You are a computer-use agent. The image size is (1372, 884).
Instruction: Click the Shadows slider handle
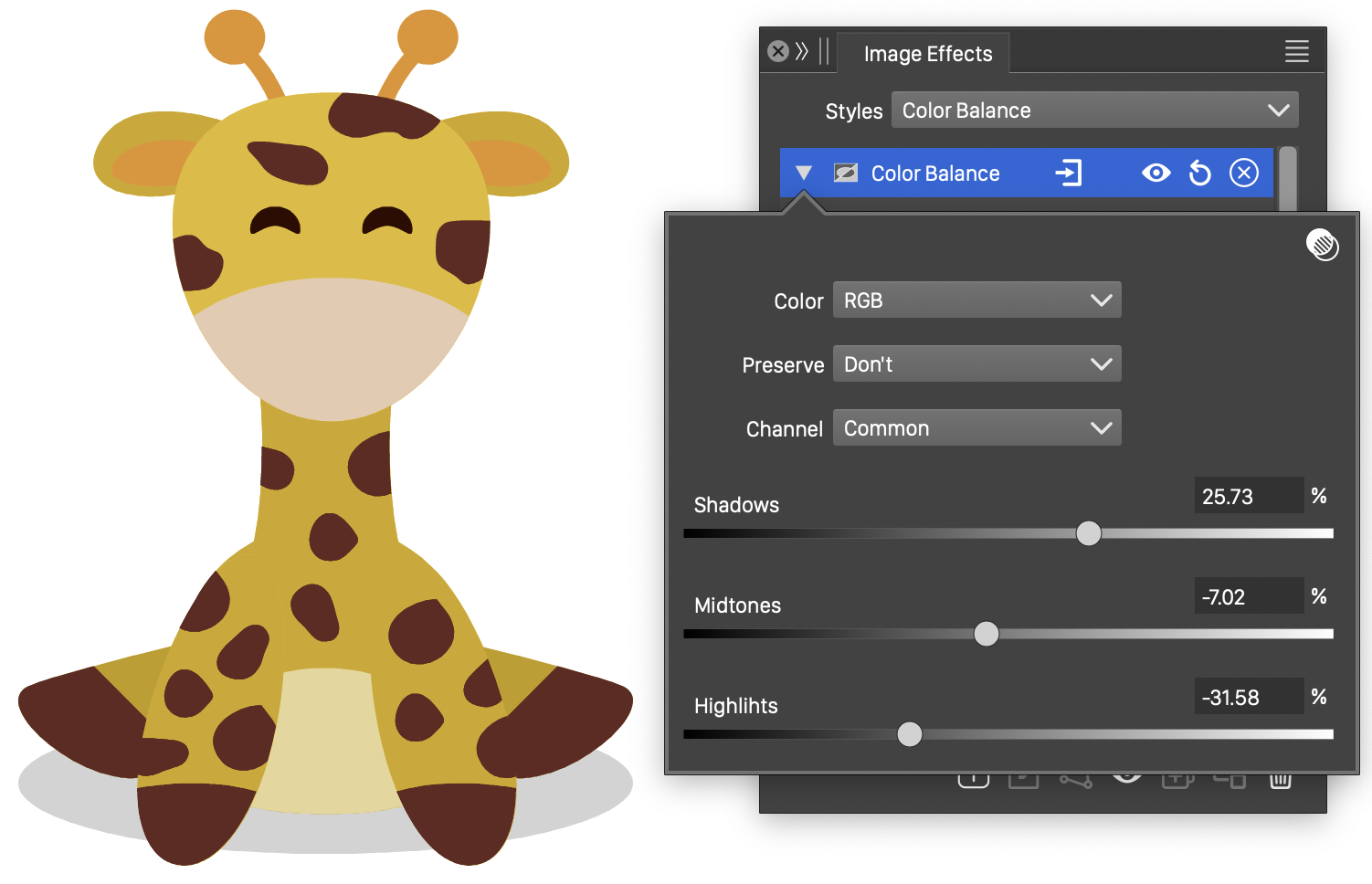point(1088,533)
